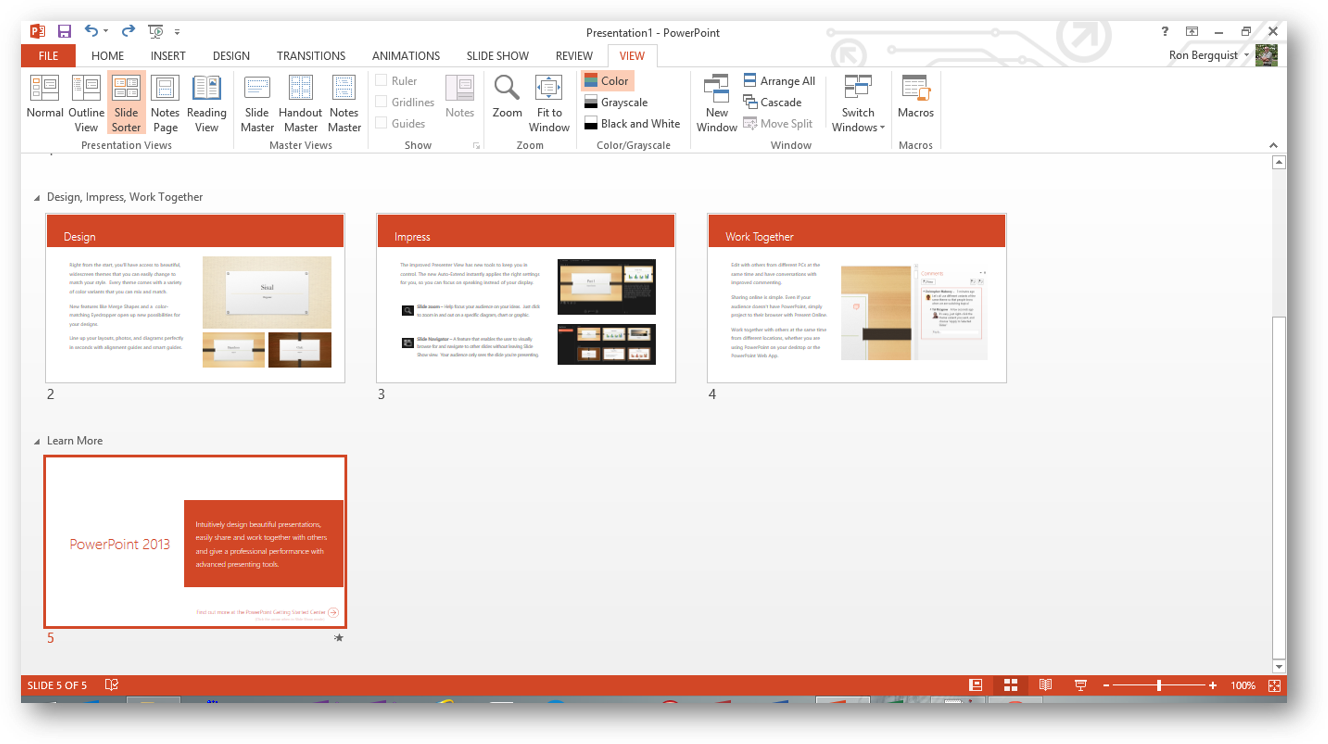Enable the Ruler checkbox
The width and height of the screenshot is (1328, 744).
pos(381,81)
